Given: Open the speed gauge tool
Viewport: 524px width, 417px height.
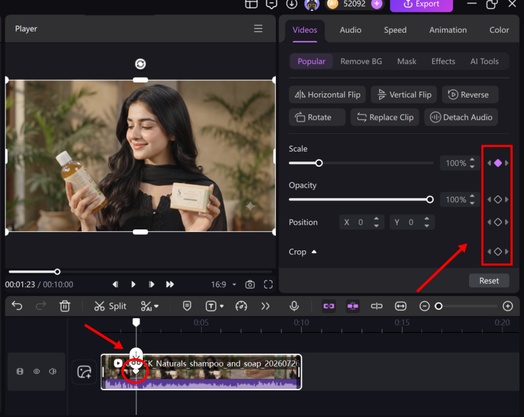Looking at the screenshot, I should click(x=241, y=306).
